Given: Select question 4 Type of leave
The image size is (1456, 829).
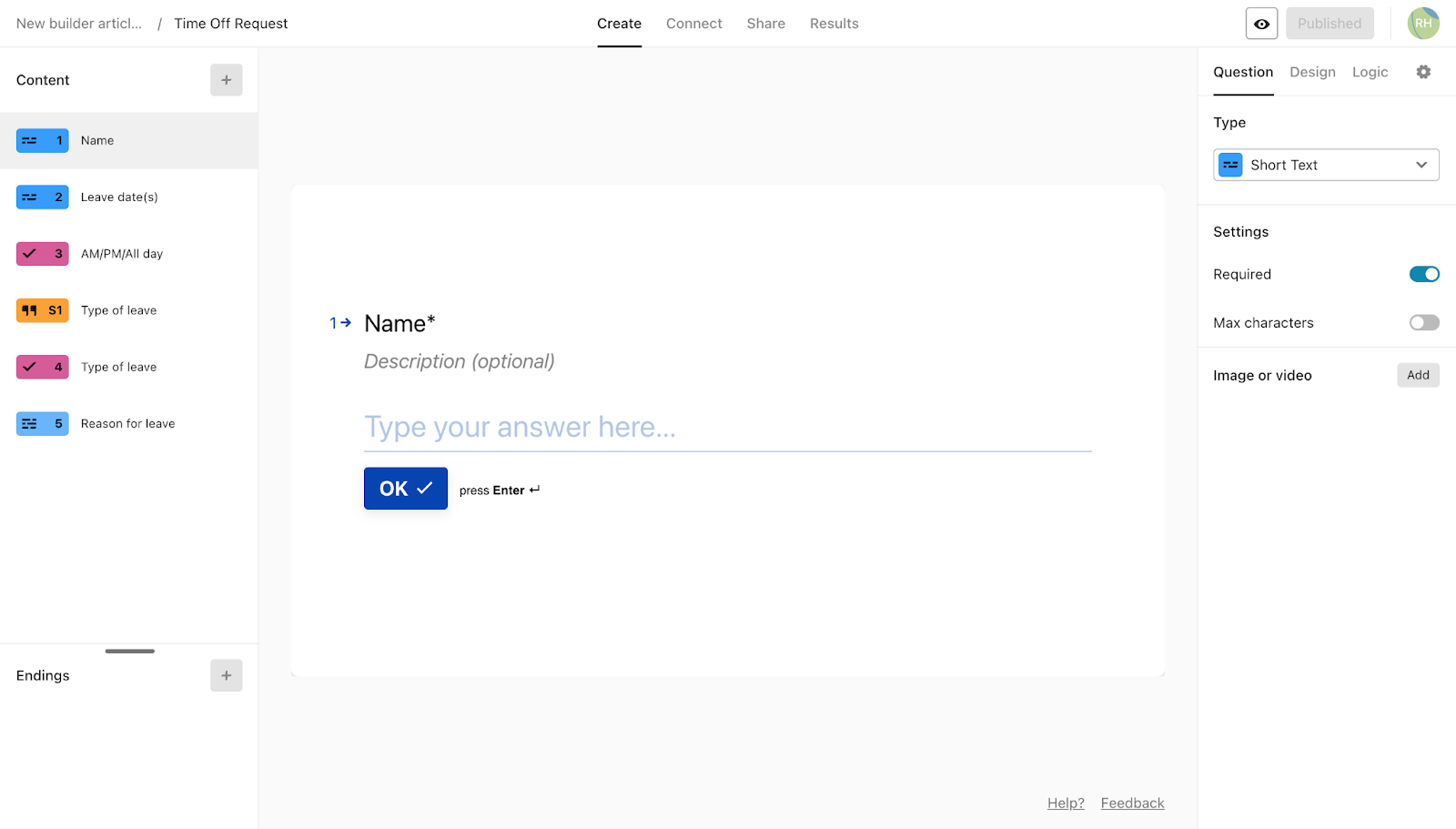Looking at the screenshot, I should tap(128, 367).
